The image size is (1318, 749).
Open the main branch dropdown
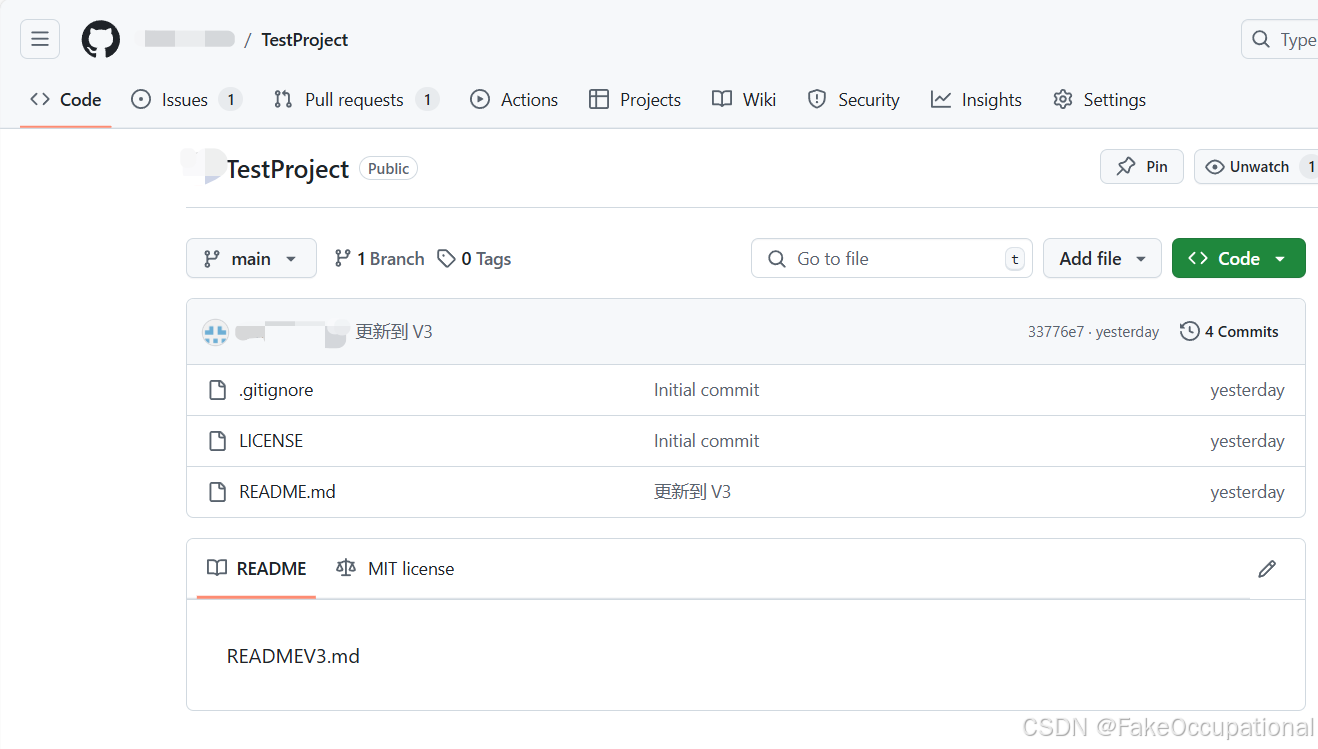[x=251, y=258]
